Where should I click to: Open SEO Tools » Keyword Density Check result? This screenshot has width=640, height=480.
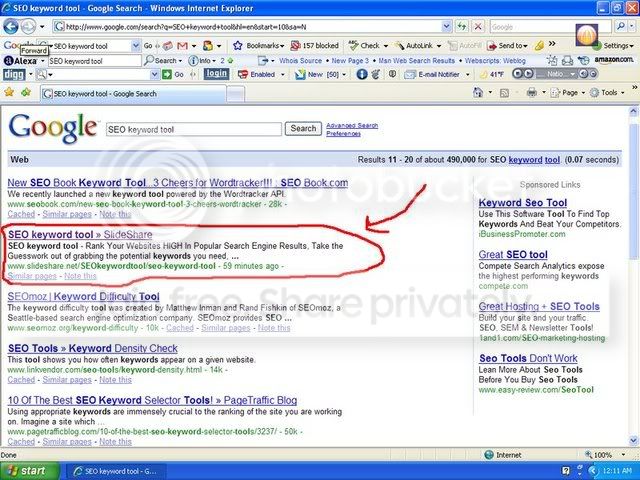click(x=93, y=348)
